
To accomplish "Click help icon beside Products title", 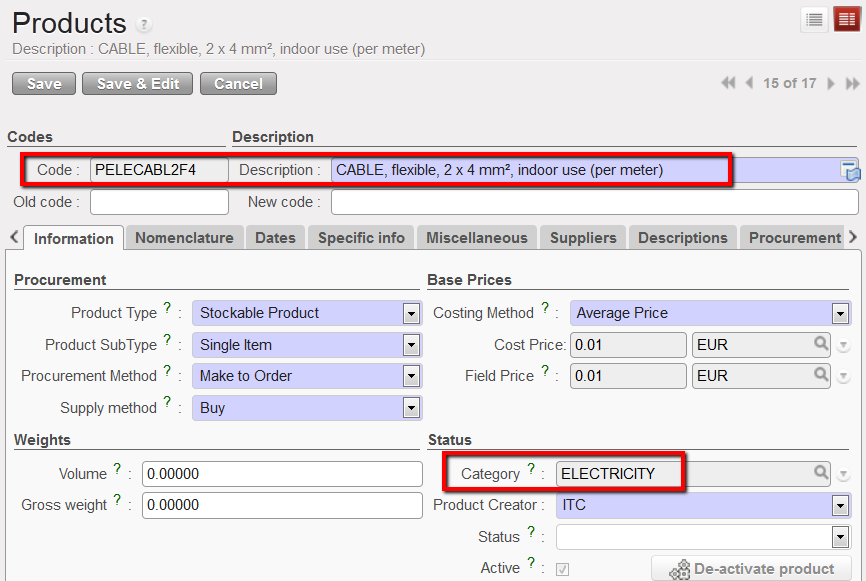I will point(144,25).
